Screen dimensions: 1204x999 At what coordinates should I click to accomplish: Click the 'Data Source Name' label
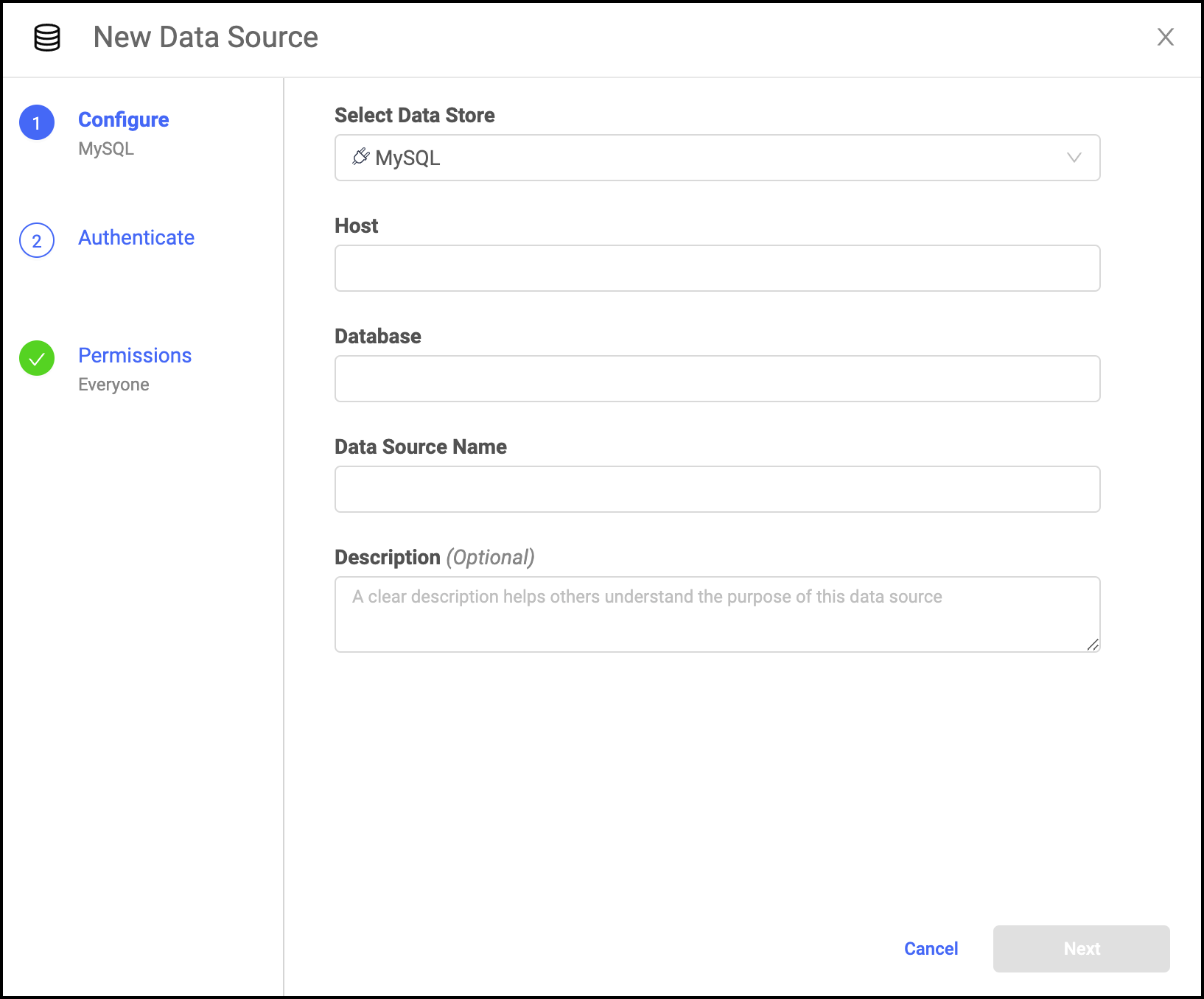coord(421,446)
